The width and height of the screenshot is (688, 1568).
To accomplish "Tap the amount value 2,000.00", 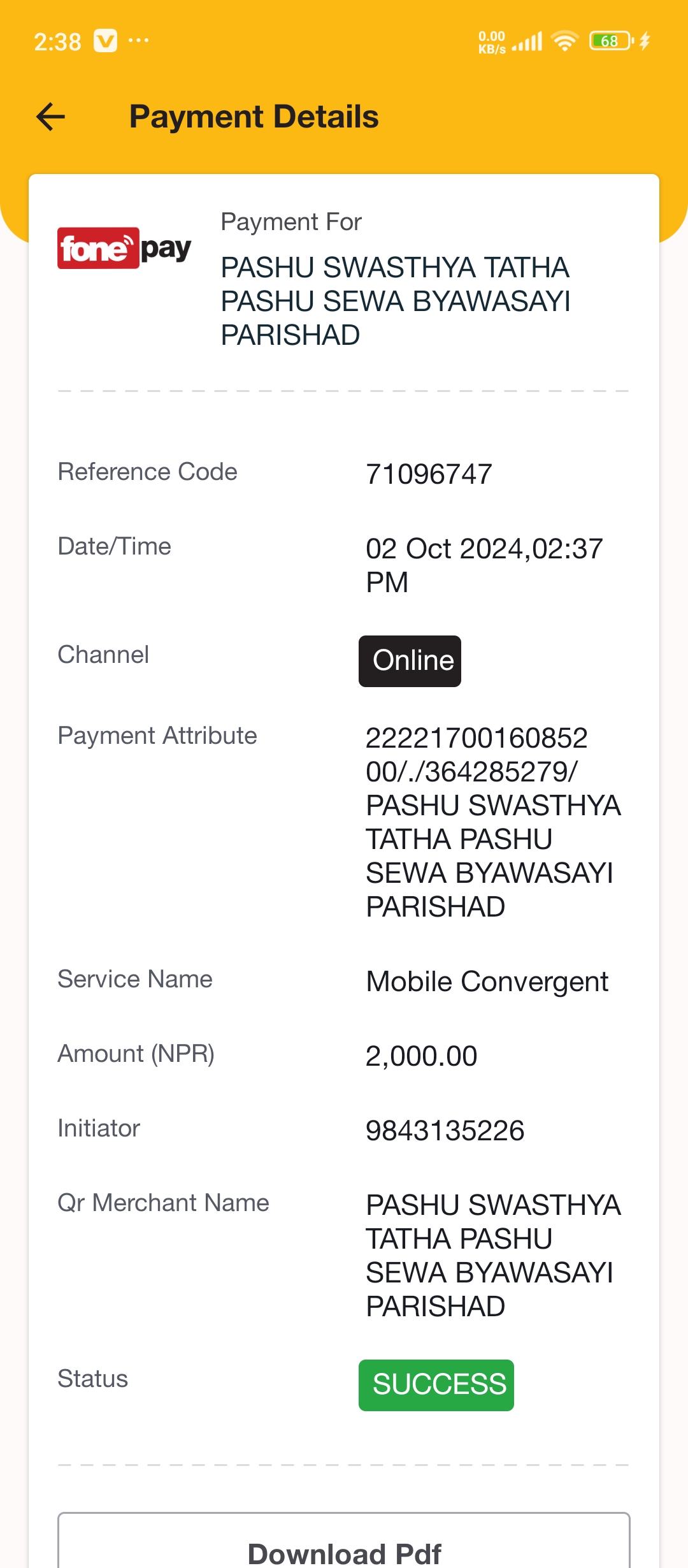I will pyautogui.click(x=421, y=1056).
